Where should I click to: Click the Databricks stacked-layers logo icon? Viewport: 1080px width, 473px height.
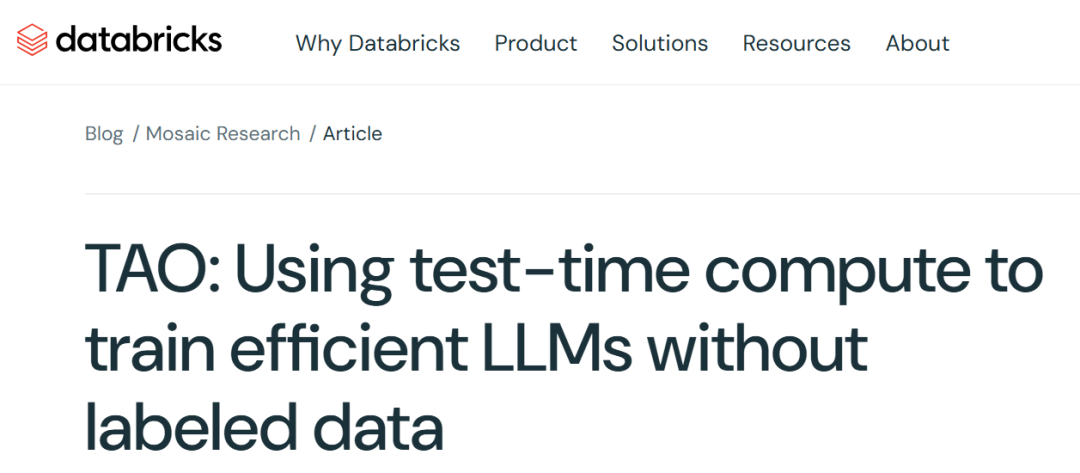(x=32, y=41)
